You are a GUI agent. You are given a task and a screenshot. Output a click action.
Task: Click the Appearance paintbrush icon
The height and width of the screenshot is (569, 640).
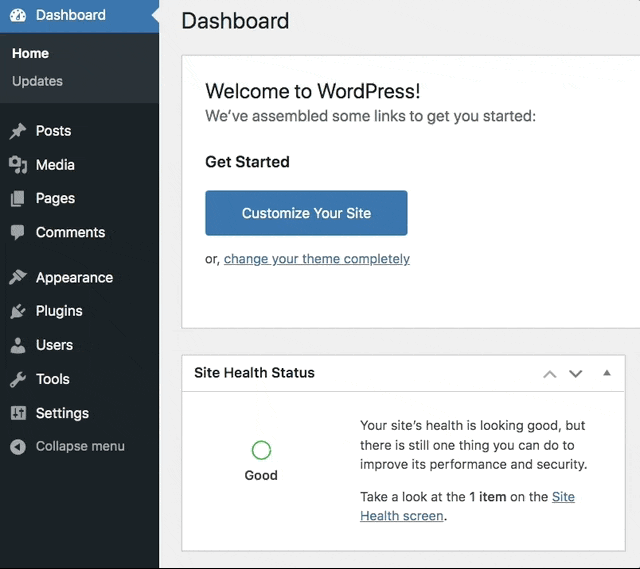pyautogui.click(x=18, y=277)
